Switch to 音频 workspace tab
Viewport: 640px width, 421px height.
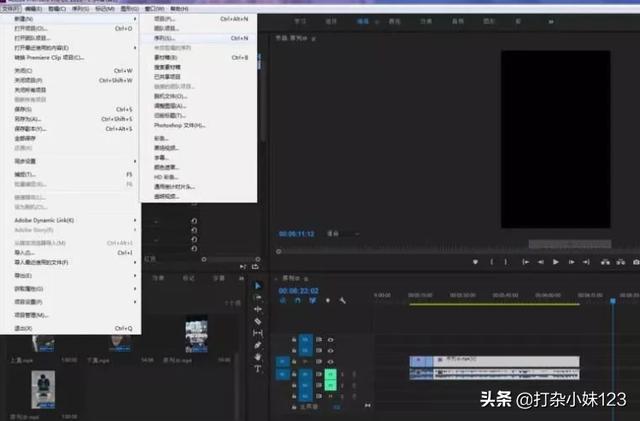pos(458,21)
